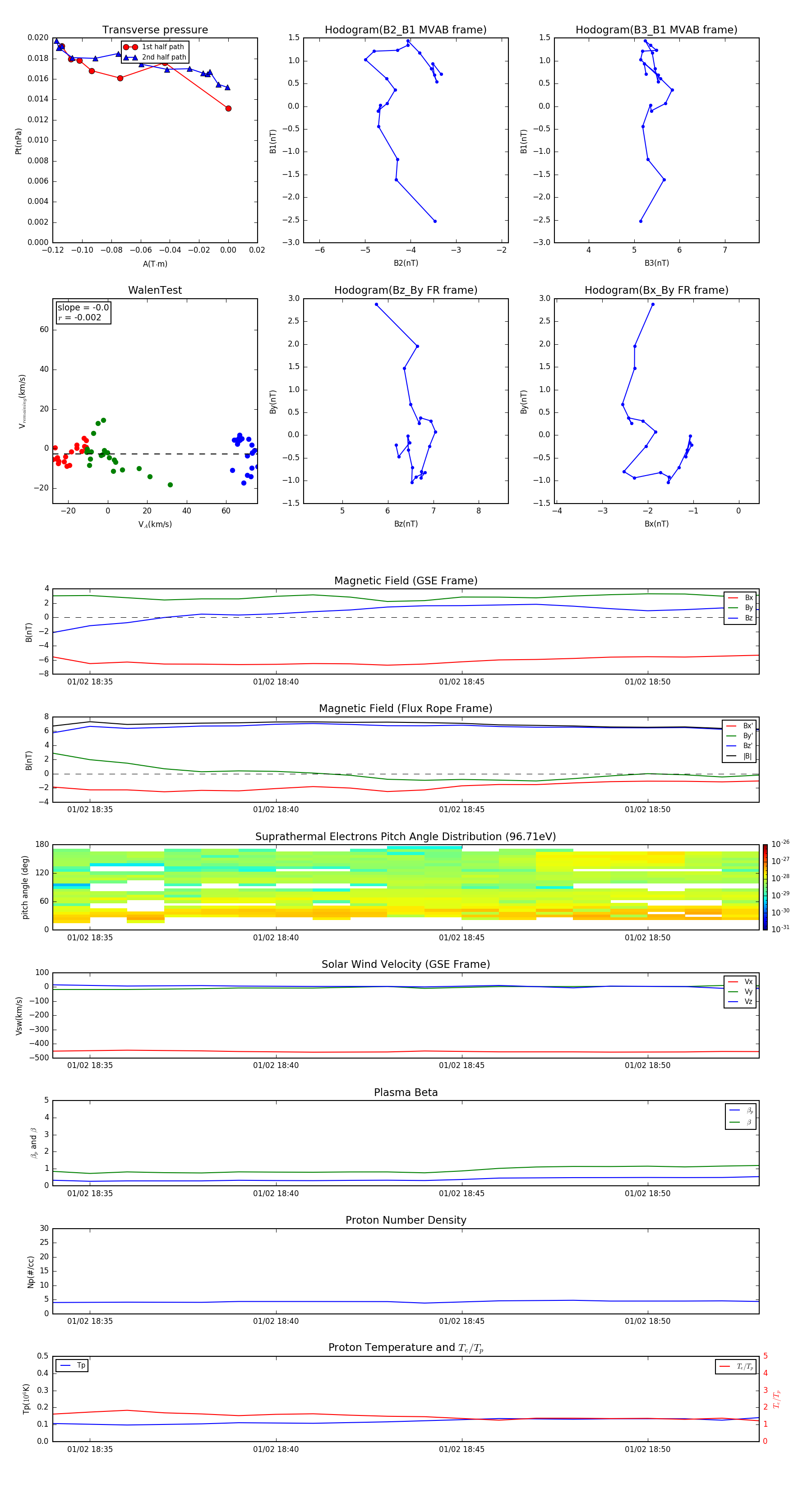This screenshot has height=1489, width=812.
Task: Click the 'Bz(nT)' axis label
Action: tap(406, 524)
